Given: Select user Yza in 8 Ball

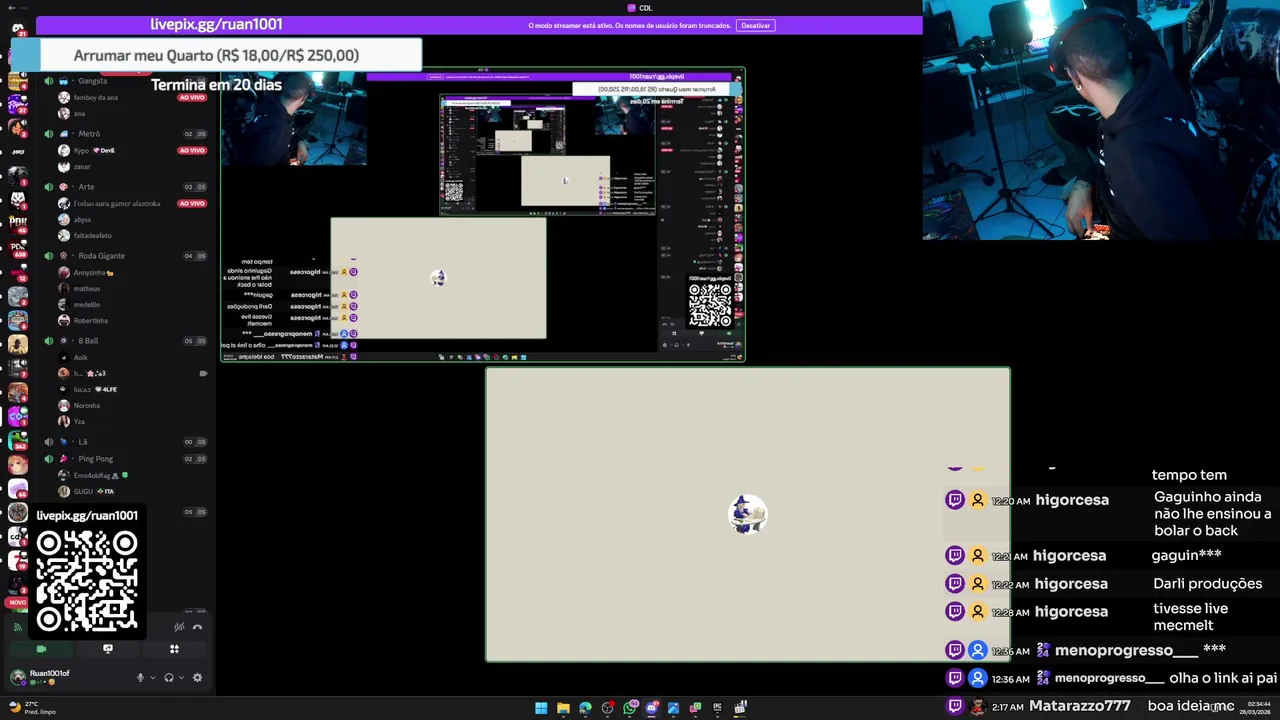Looking at the screenshot, I should pos(73,421).
